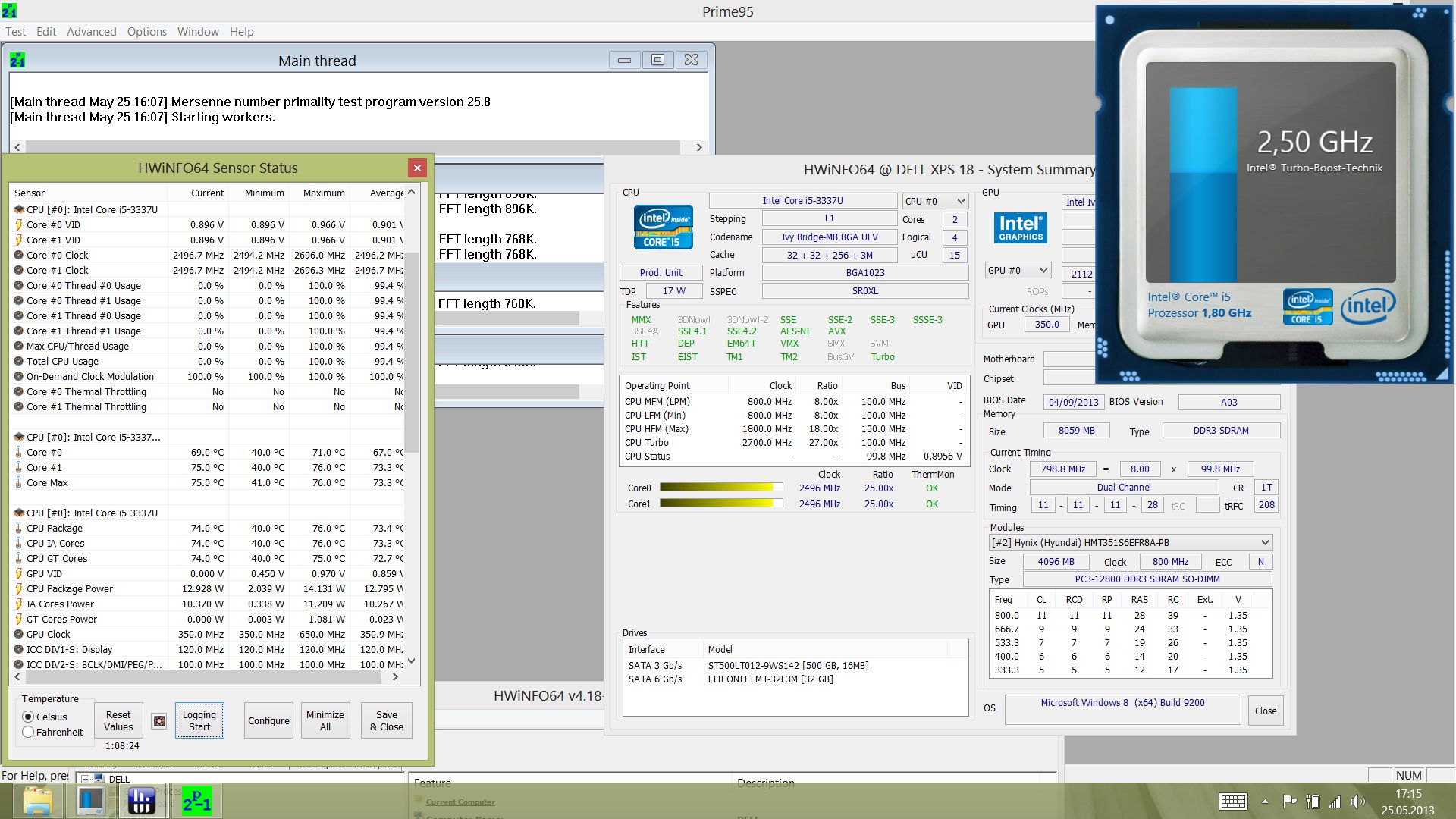
Task: Click the computer icon next to DELL tree node
Action: pyautogui.click(x=99, y=779)
